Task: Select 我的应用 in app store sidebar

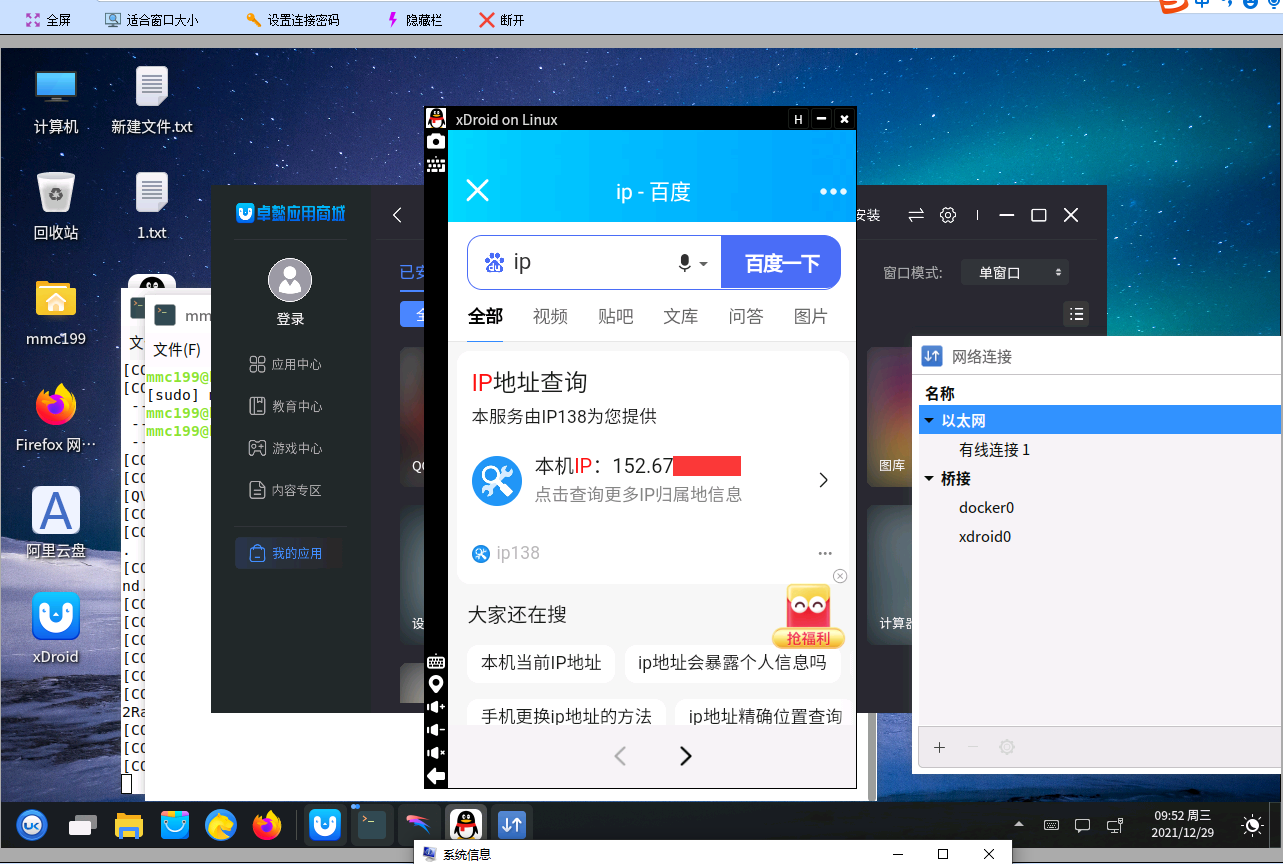Action: [289, 553]
